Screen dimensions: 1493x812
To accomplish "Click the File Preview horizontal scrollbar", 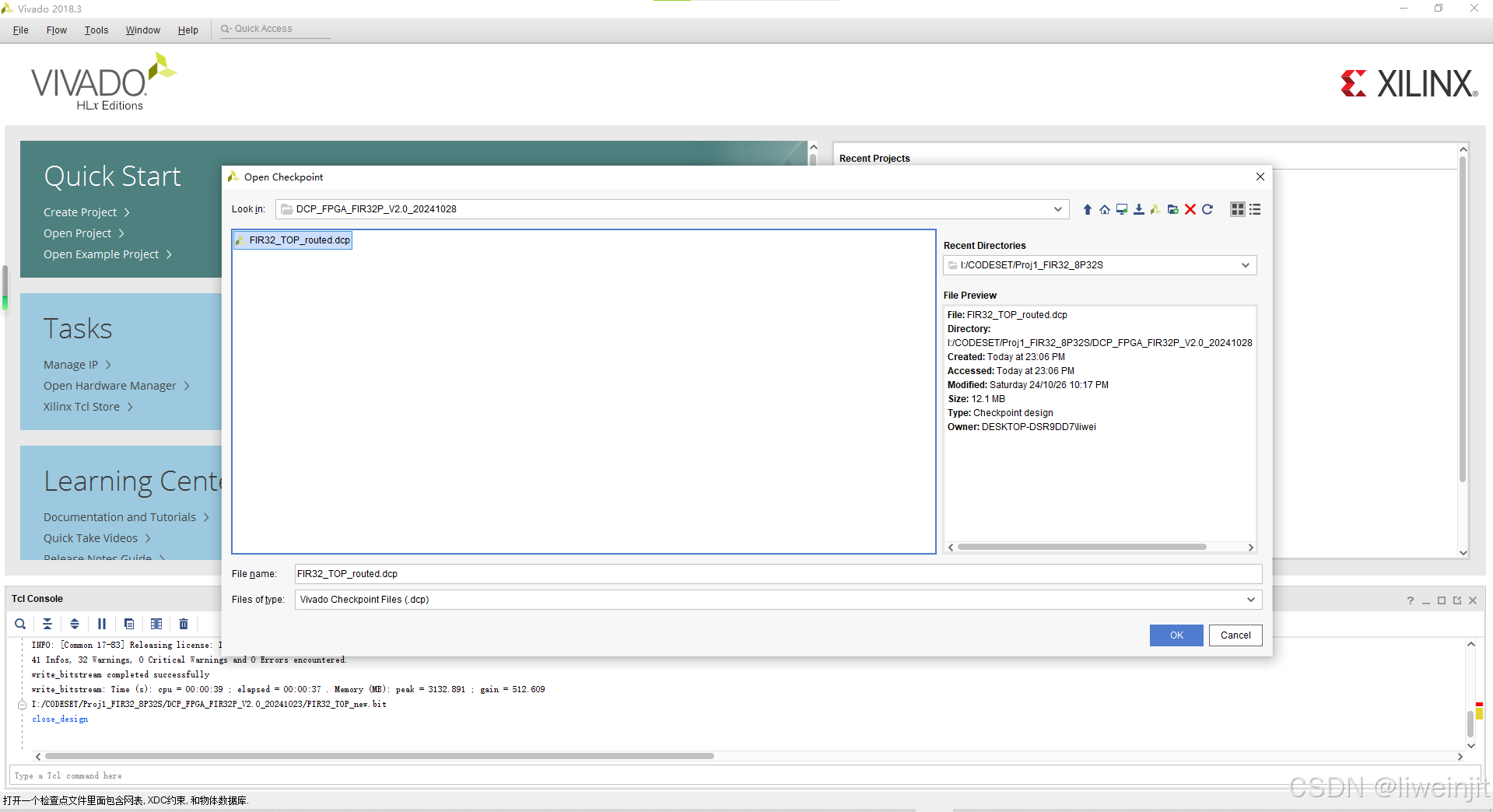I will [1082, 547].
